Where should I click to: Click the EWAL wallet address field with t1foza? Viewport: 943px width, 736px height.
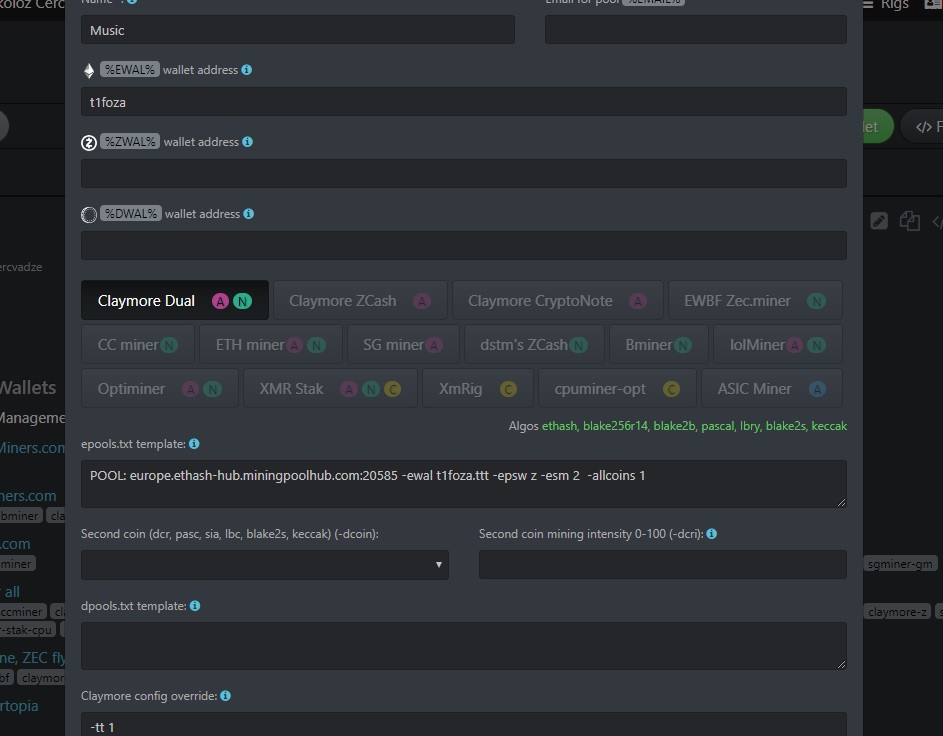tap(464, 102)
